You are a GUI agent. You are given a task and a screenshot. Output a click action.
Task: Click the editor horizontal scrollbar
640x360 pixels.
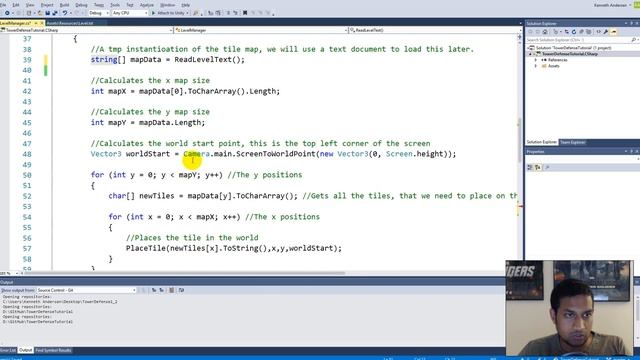tap(184, 273)
